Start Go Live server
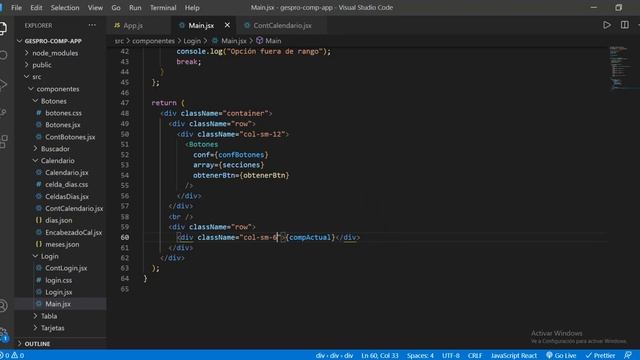 coord(561,356)
